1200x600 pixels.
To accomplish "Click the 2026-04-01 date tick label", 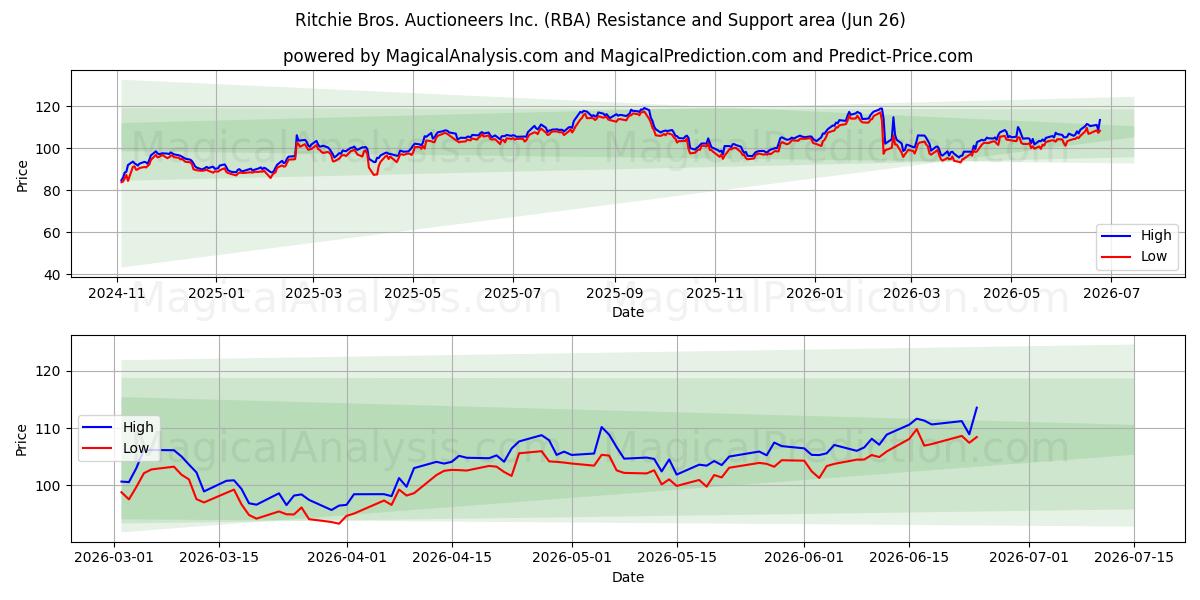I will [x=347, y=559].
